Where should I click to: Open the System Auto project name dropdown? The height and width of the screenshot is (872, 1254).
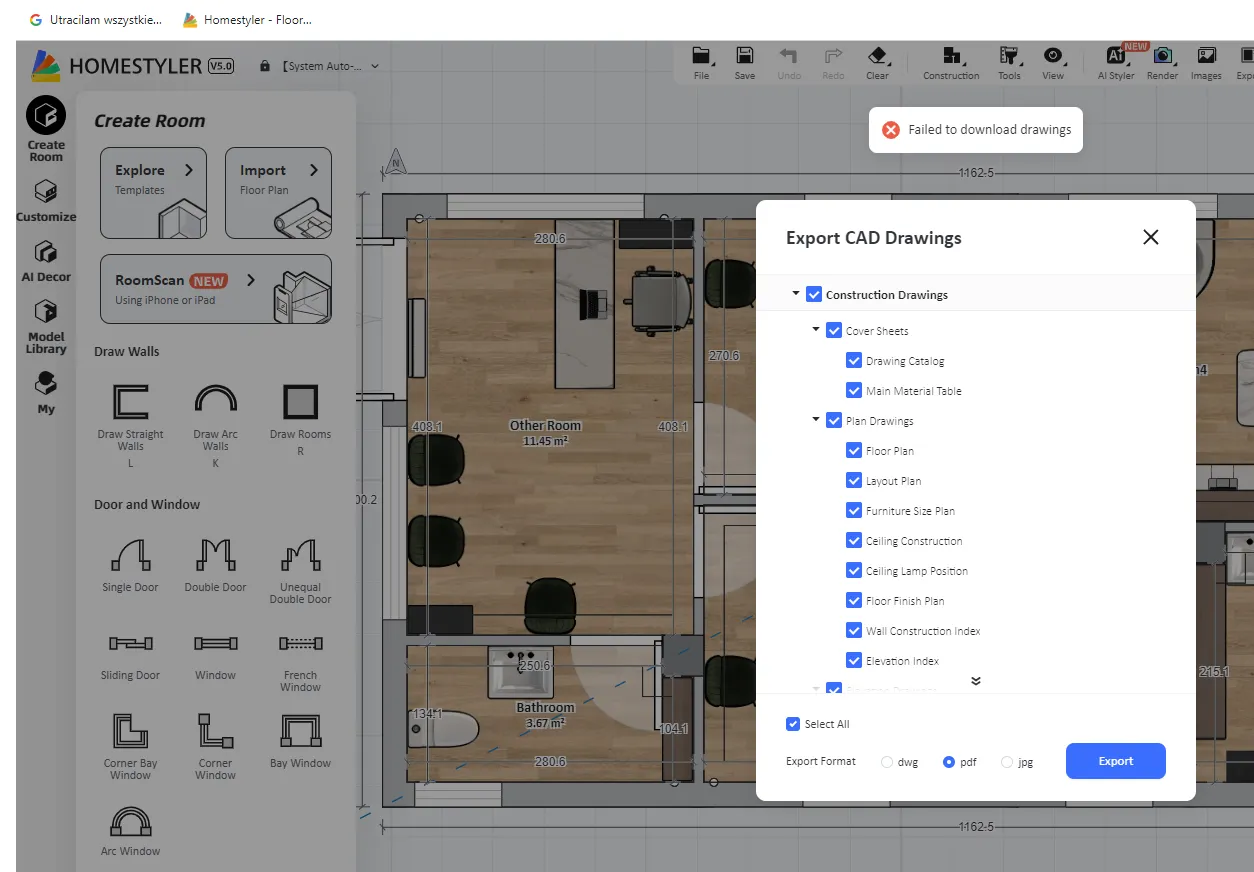pos(375,66)
